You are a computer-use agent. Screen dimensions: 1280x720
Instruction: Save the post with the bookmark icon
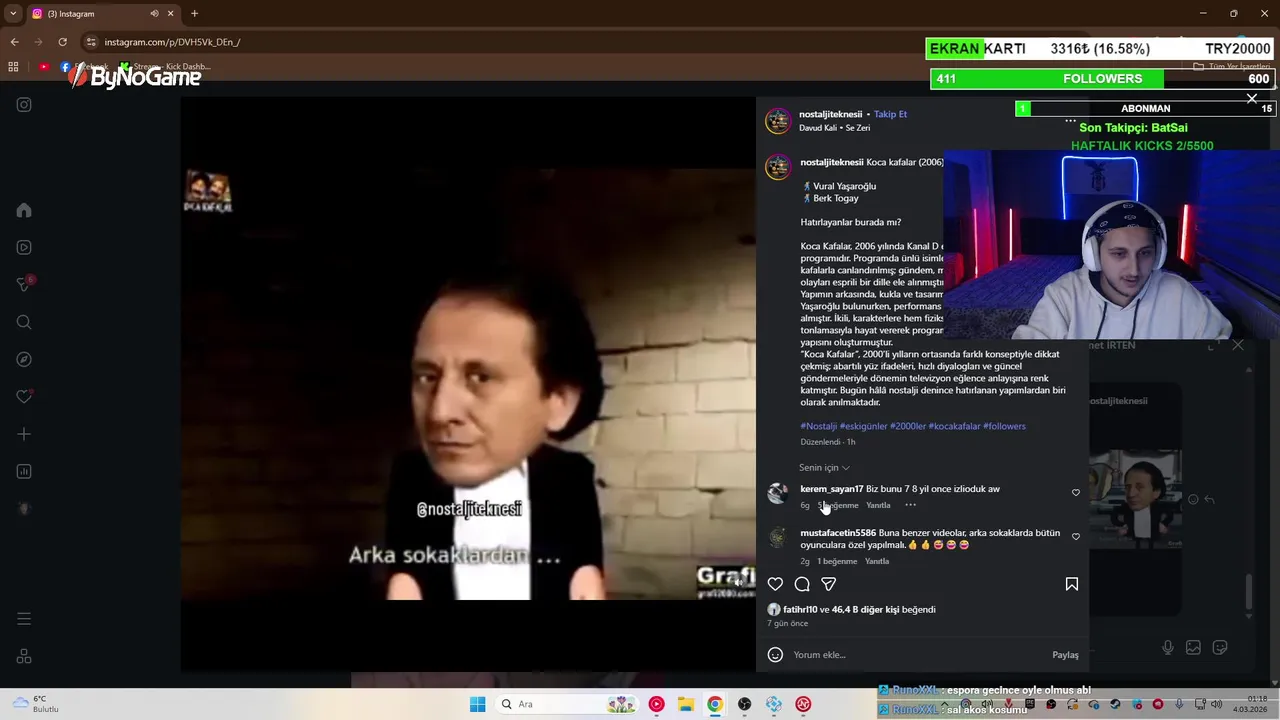1072,584
